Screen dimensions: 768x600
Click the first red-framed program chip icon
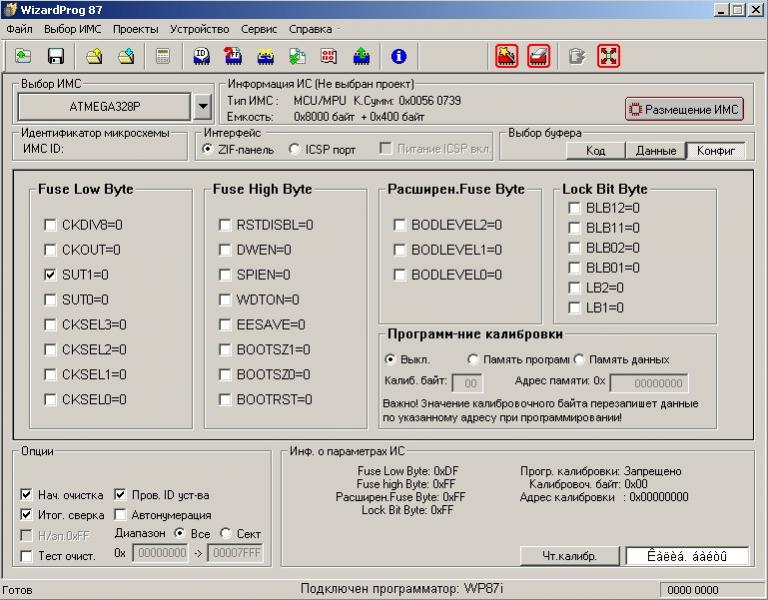point(506,57)
